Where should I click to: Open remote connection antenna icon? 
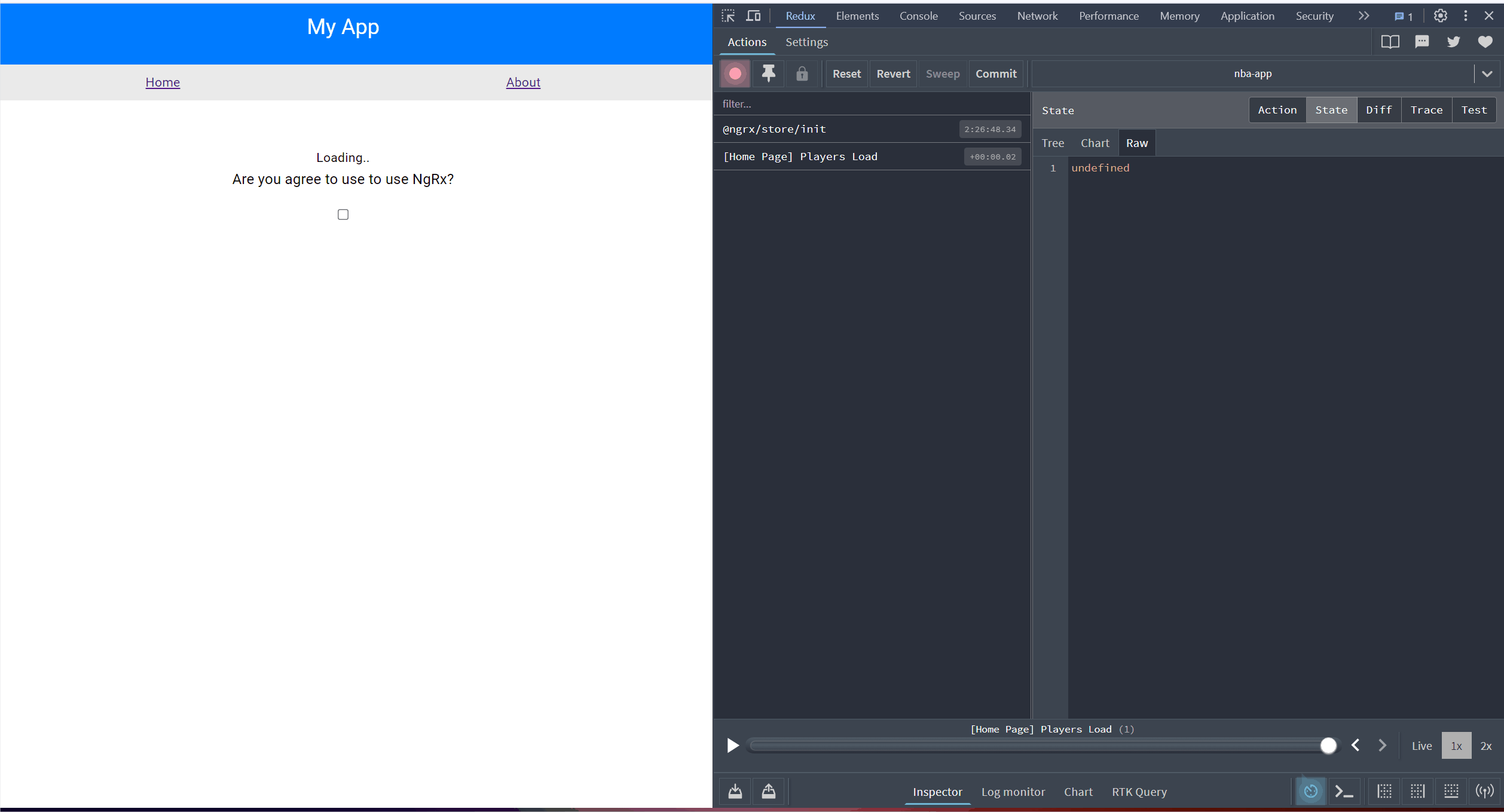coord(1484,791)
